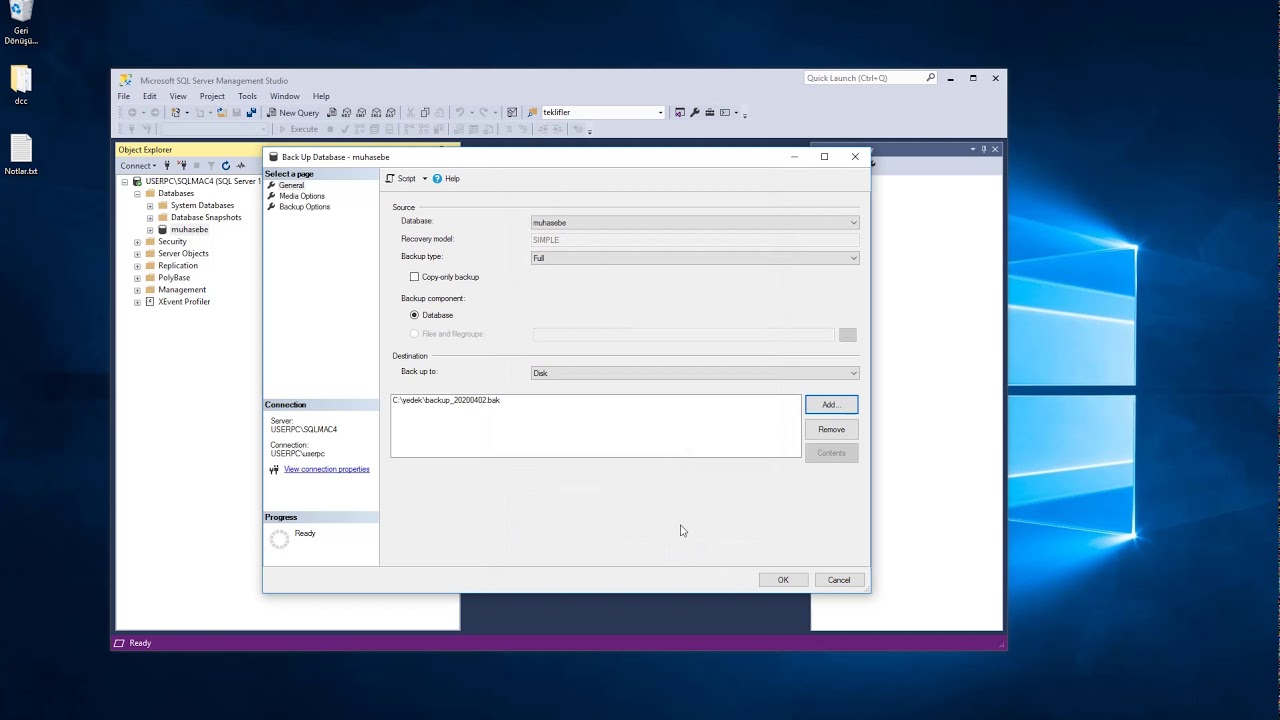The width and height of the screenshot is (1280, 720).
Task: Select the Media Options page
Action: (x=301, y=196)
